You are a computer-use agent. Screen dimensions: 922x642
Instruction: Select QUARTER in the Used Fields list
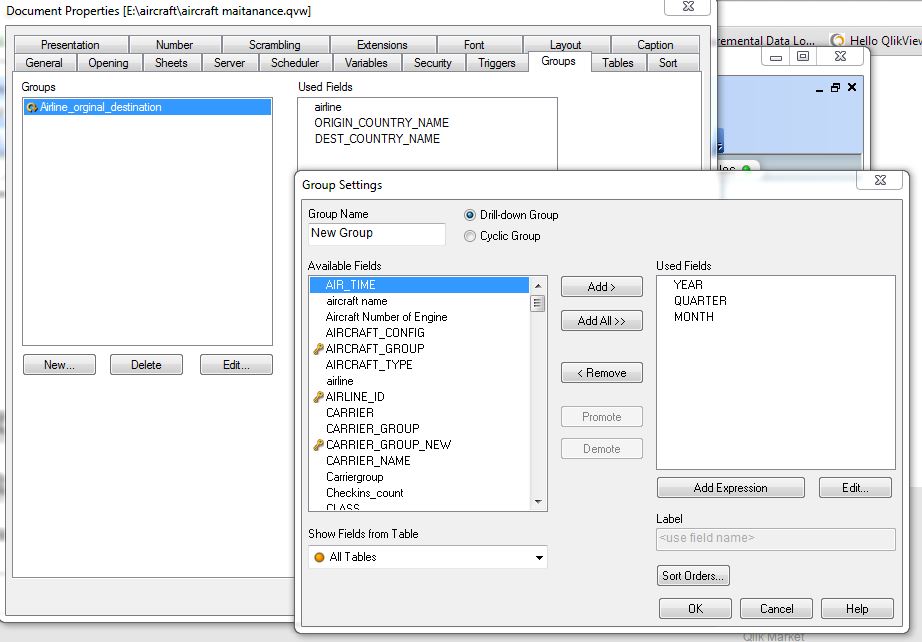click(700, 301)
